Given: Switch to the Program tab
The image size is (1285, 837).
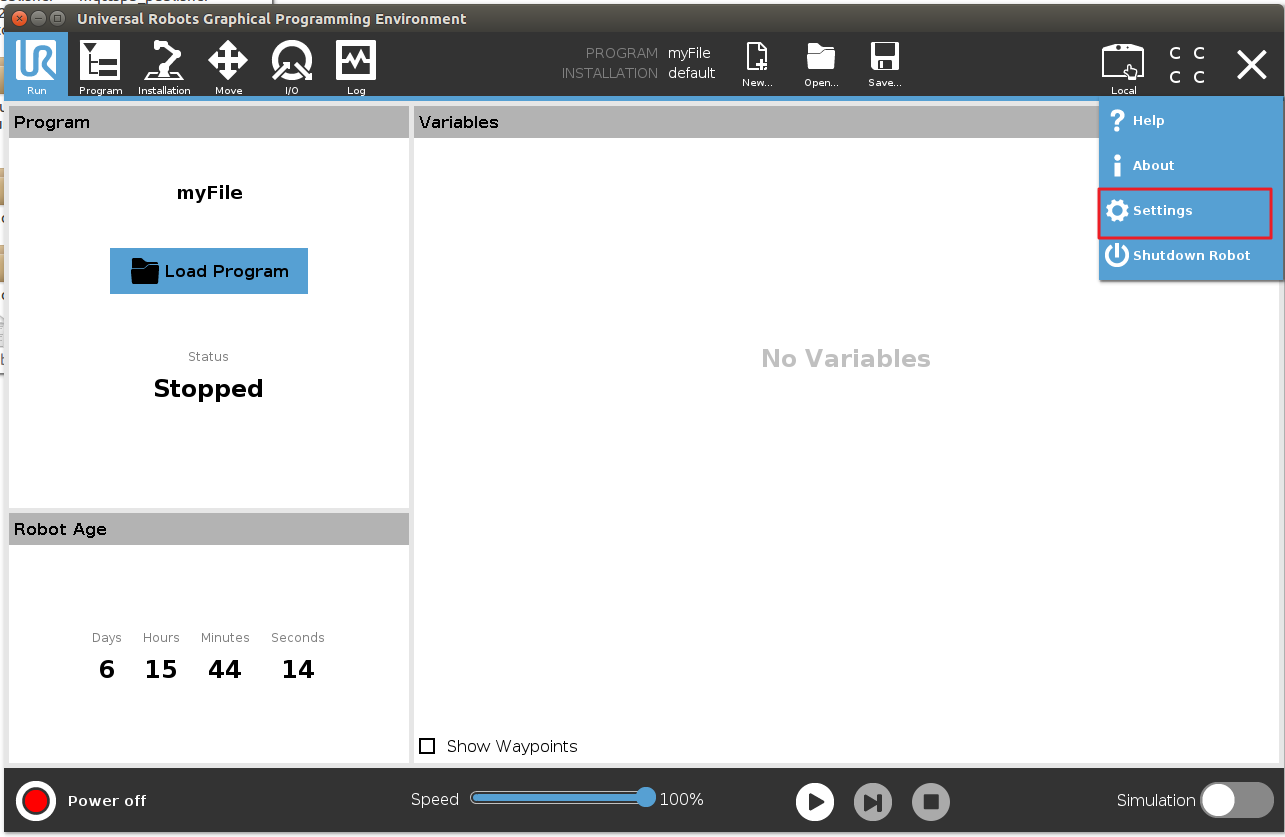Looking at the screenshot, I should pos(100,65).
